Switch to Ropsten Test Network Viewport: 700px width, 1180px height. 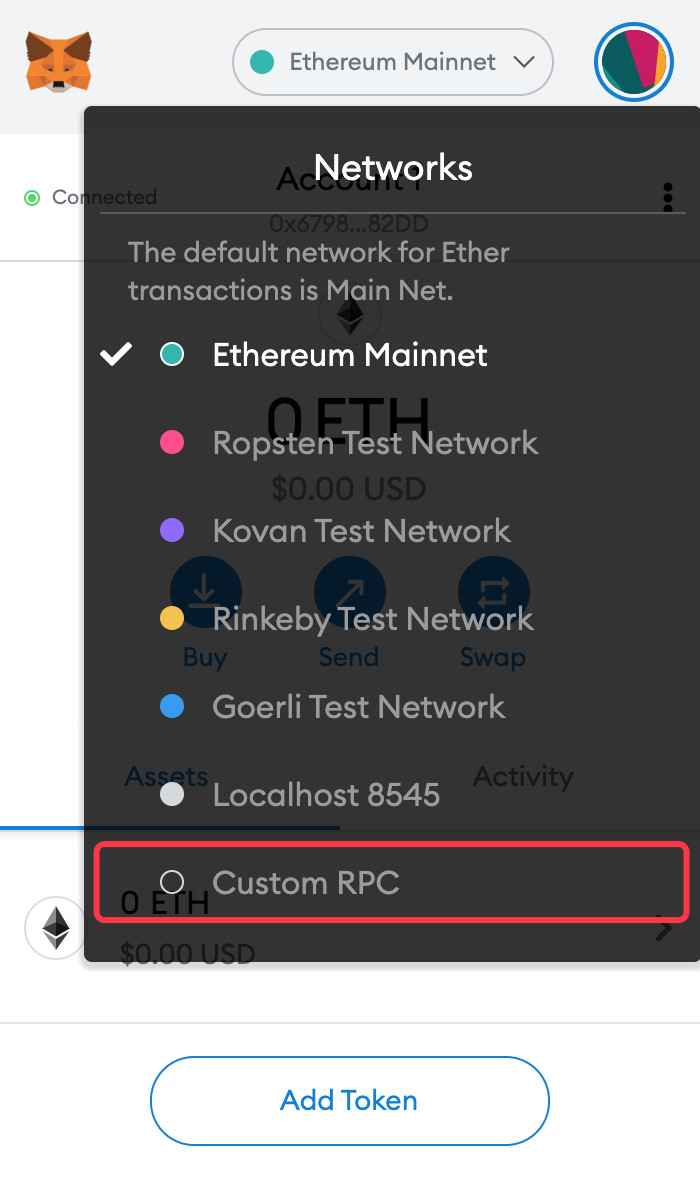pyautogui.click(x=391, y=442)
